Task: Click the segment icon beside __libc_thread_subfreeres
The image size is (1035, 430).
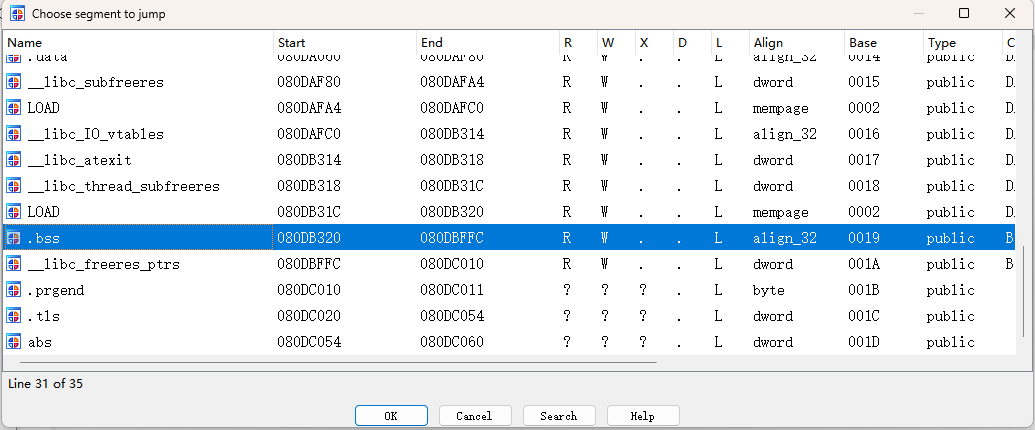Action: 14,186
